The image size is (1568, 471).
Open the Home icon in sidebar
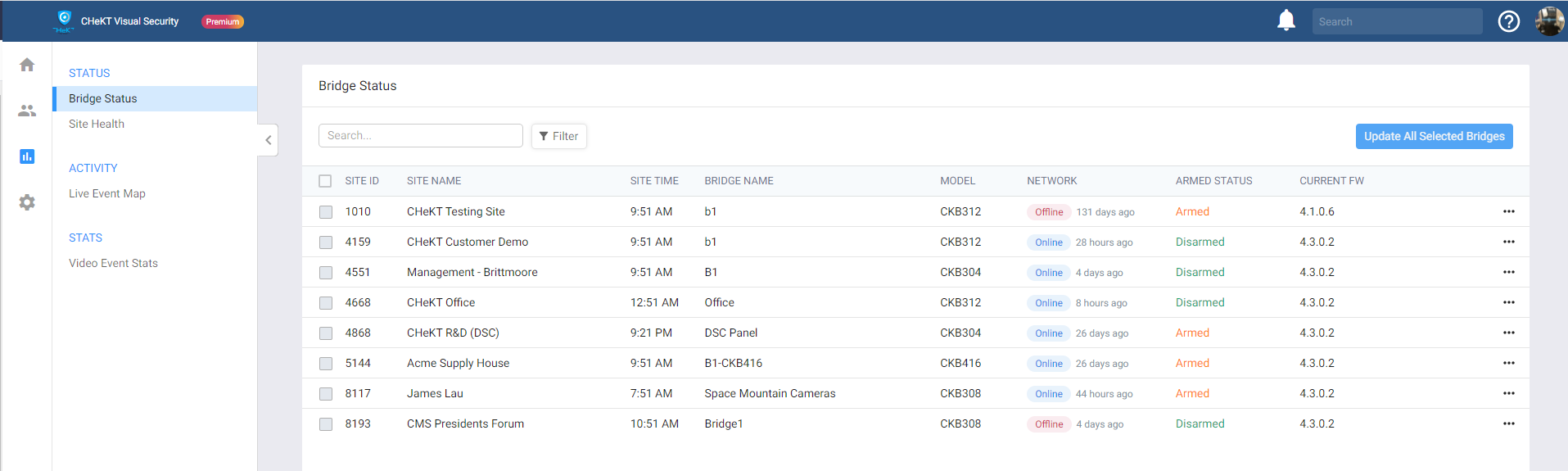tap(27, 65)
